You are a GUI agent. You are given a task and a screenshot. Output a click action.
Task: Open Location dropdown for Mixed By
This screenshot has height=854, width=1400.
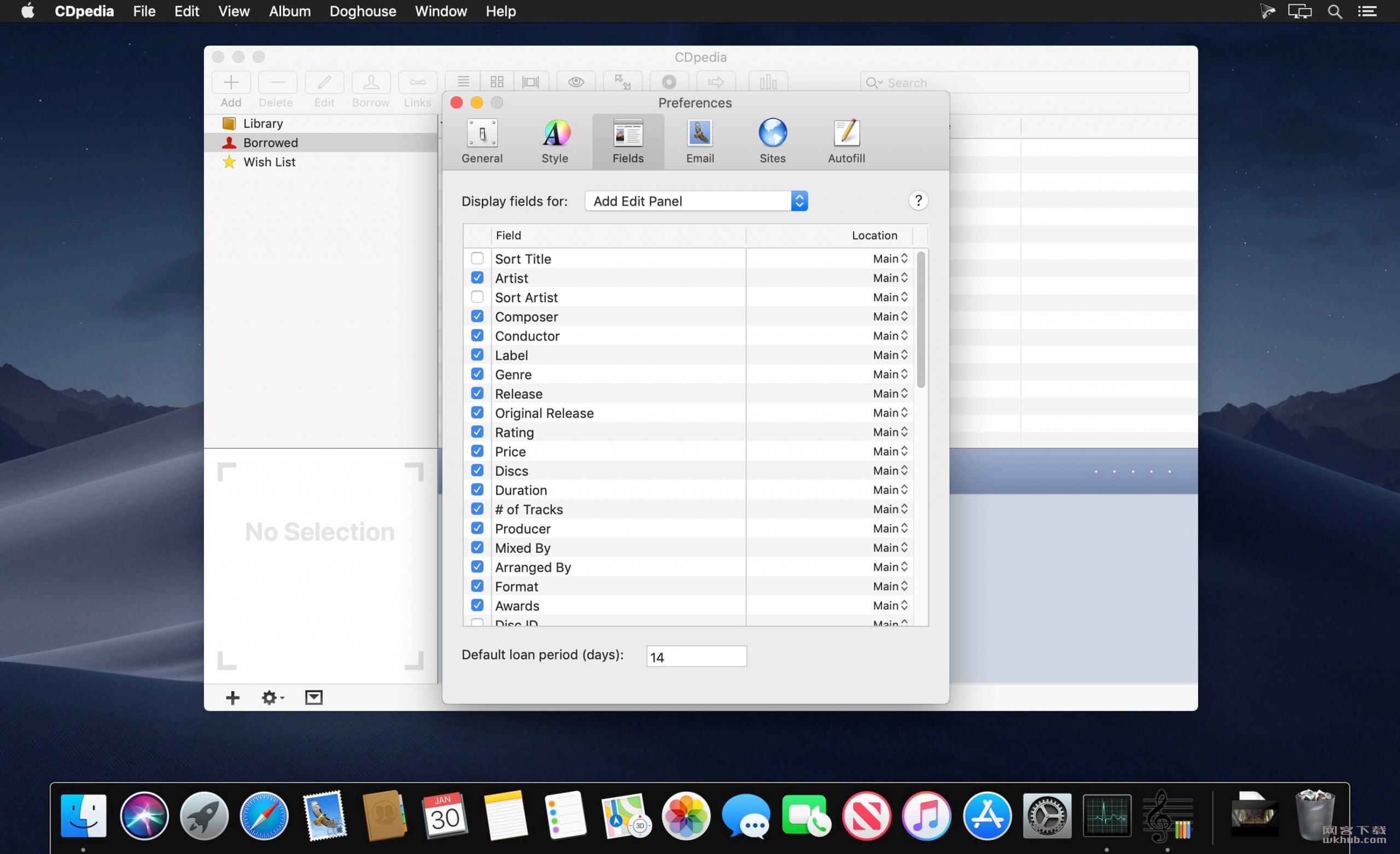click(x=890, y=548)
